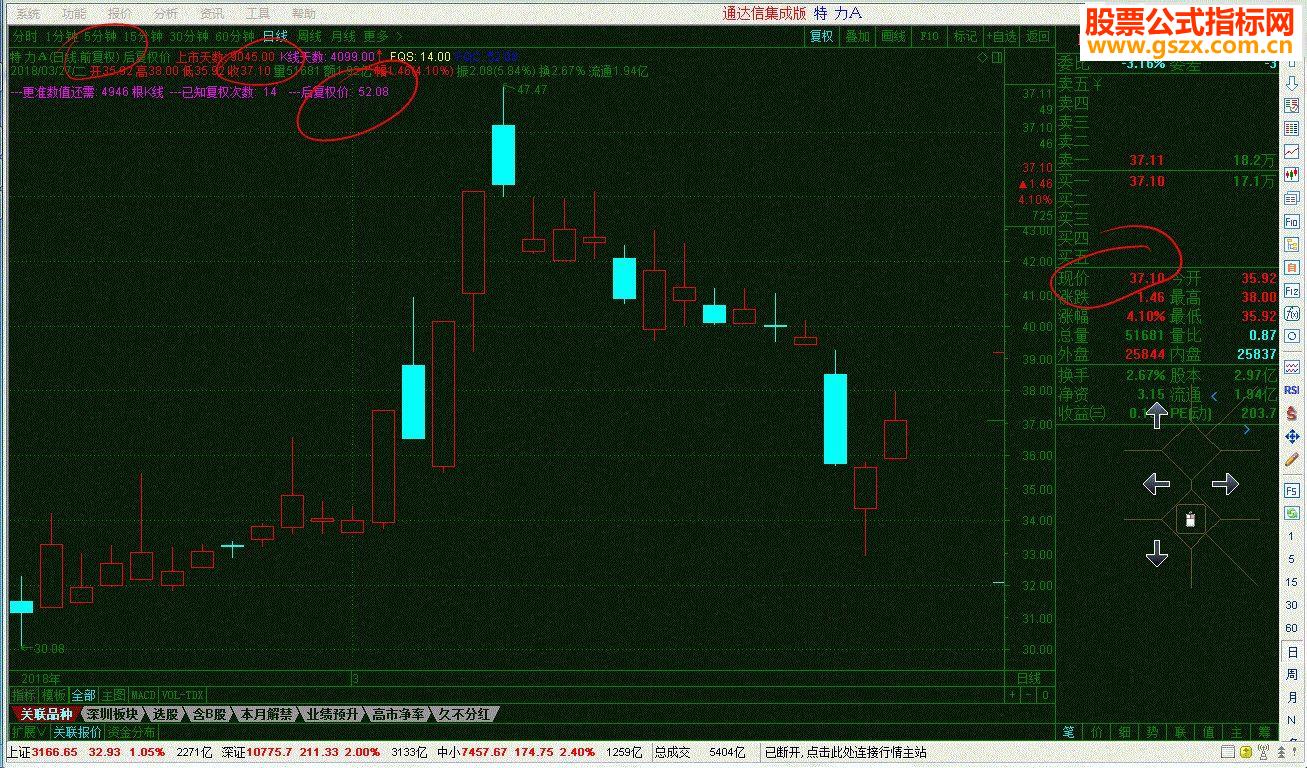1307x768 pixels.
Task: Click the down arrow navigation pad button
Action: (1156, 553)
